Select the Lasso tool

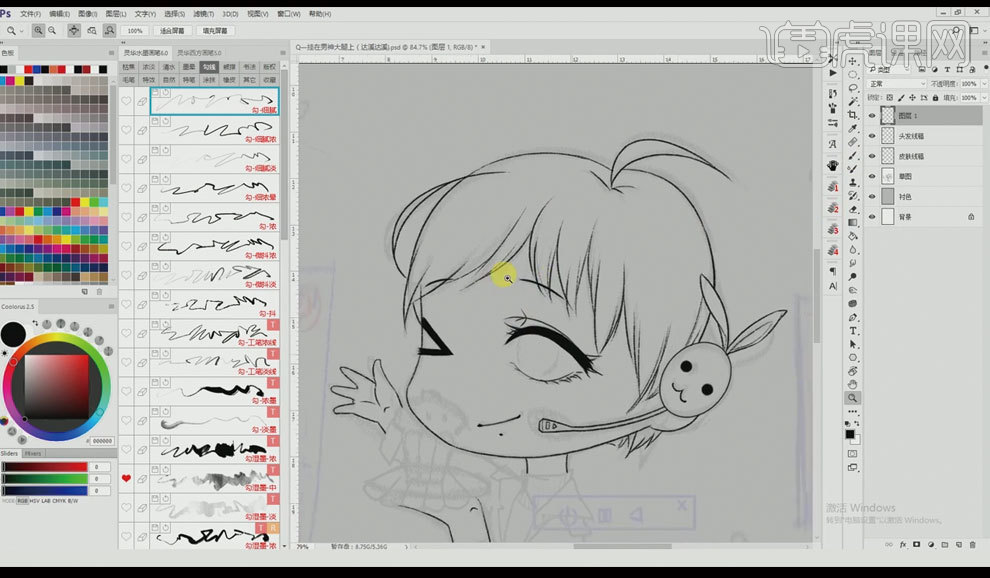click(852, 88)
